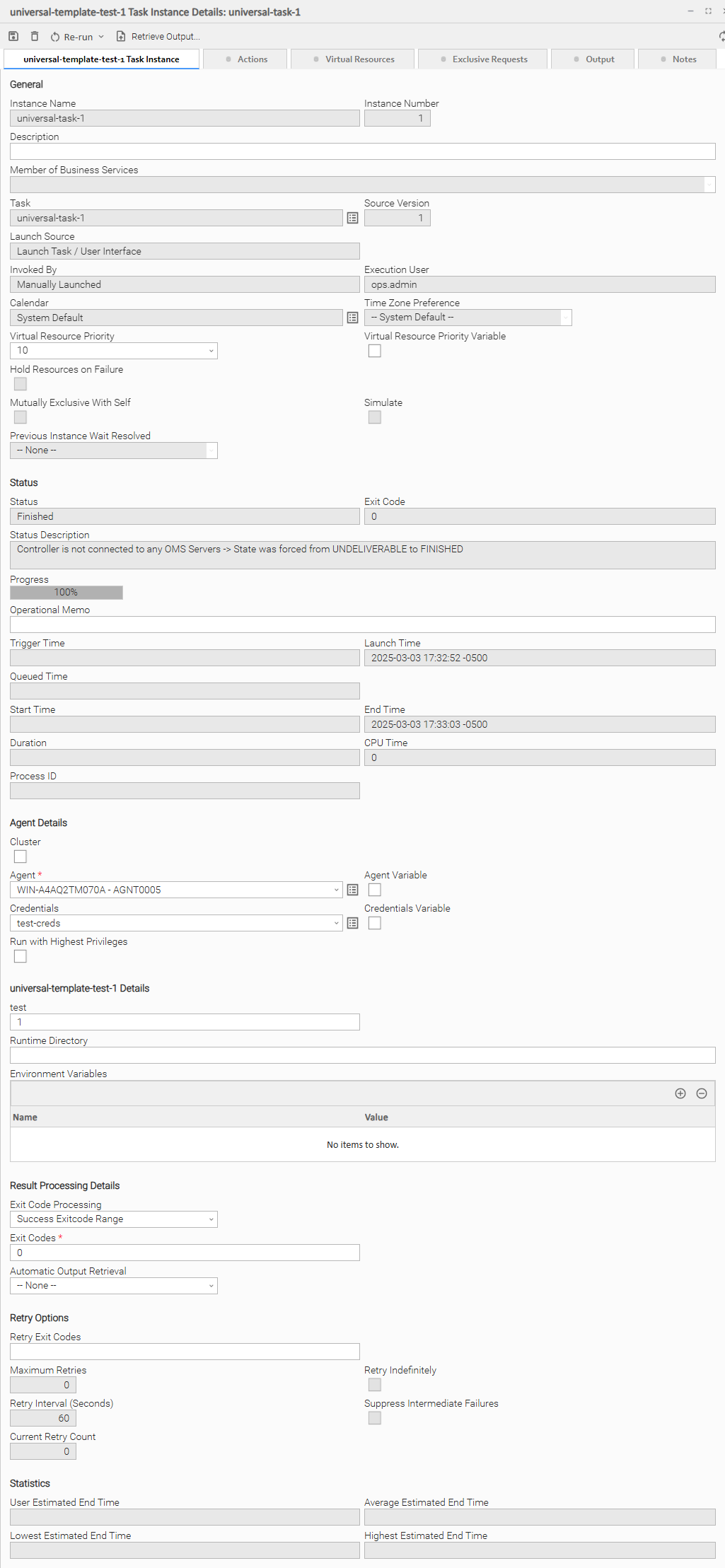Click the delete trash icon
The image size is (725, 1568).
click(x=35, y=36)
